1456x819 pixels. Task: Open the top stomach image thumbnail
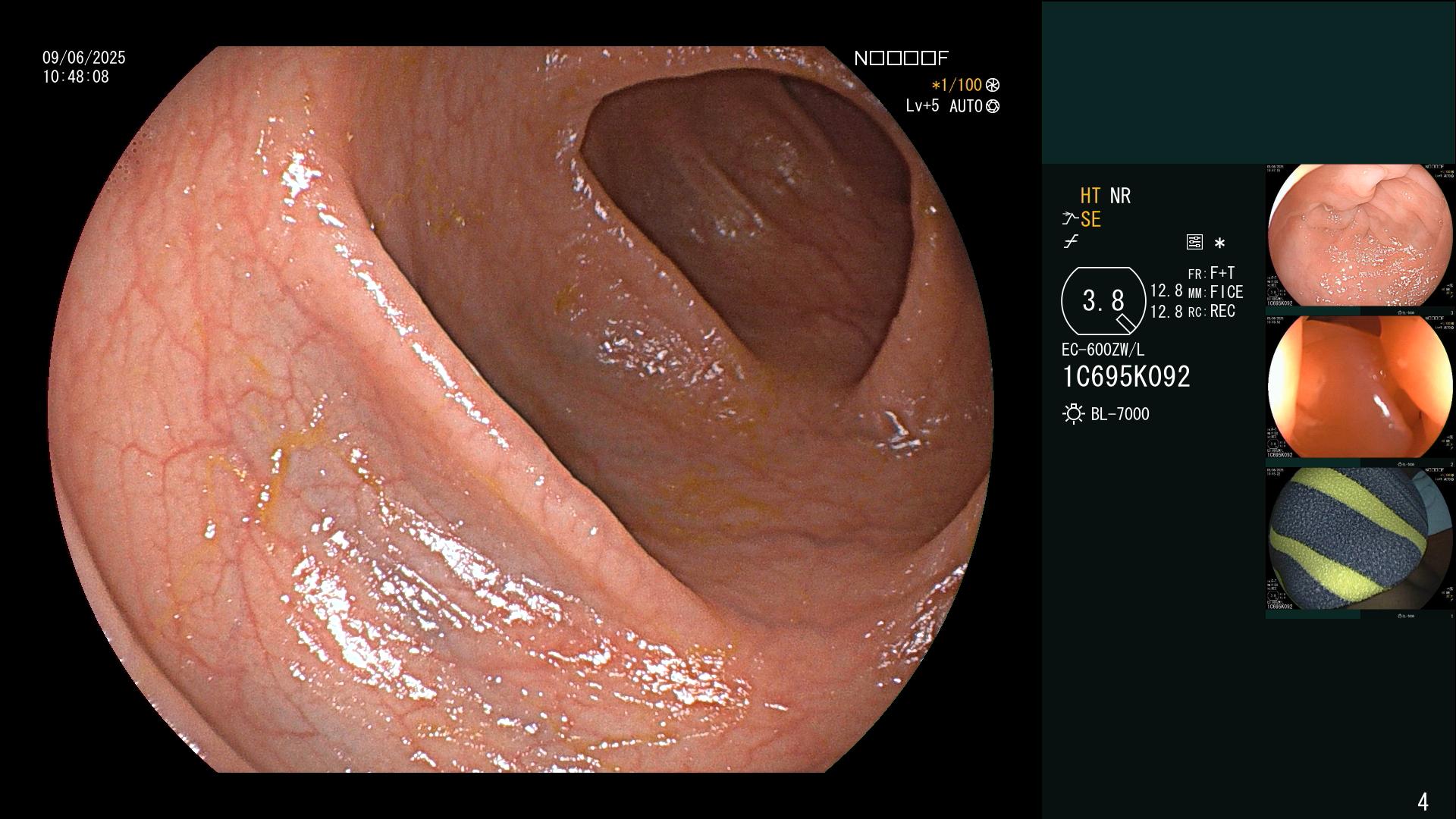click(1360, 235)
